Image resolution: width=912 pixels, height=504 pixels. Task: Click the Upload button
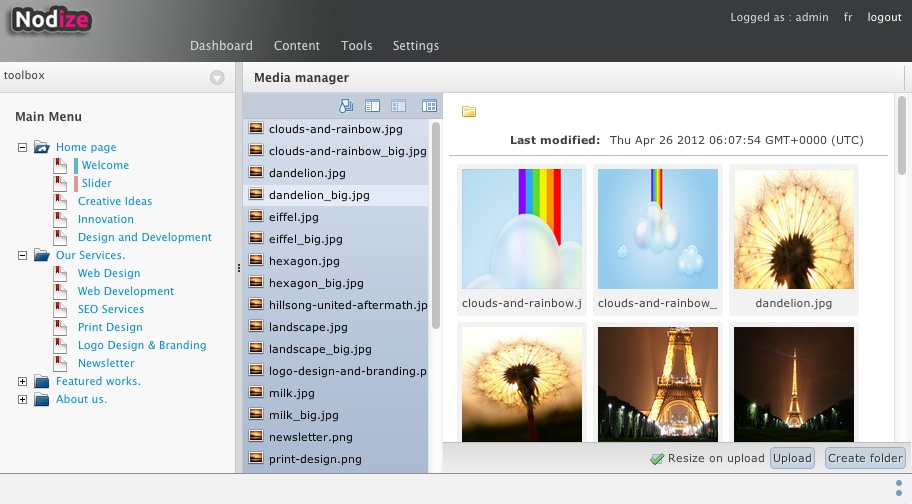[x=792, y=458]
